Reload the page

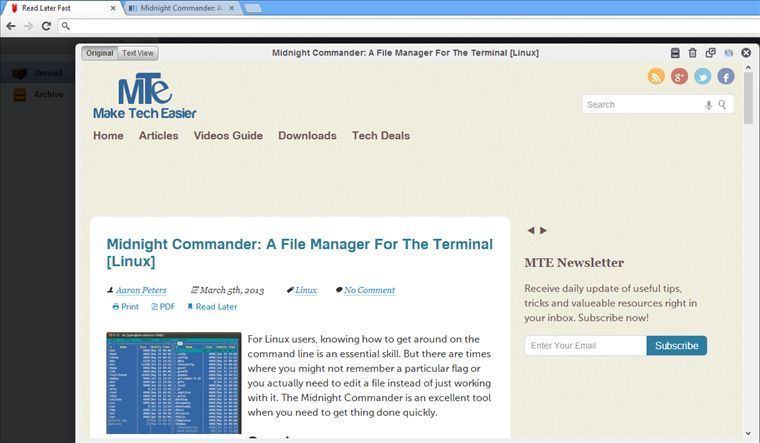click(x=46, y=26)
